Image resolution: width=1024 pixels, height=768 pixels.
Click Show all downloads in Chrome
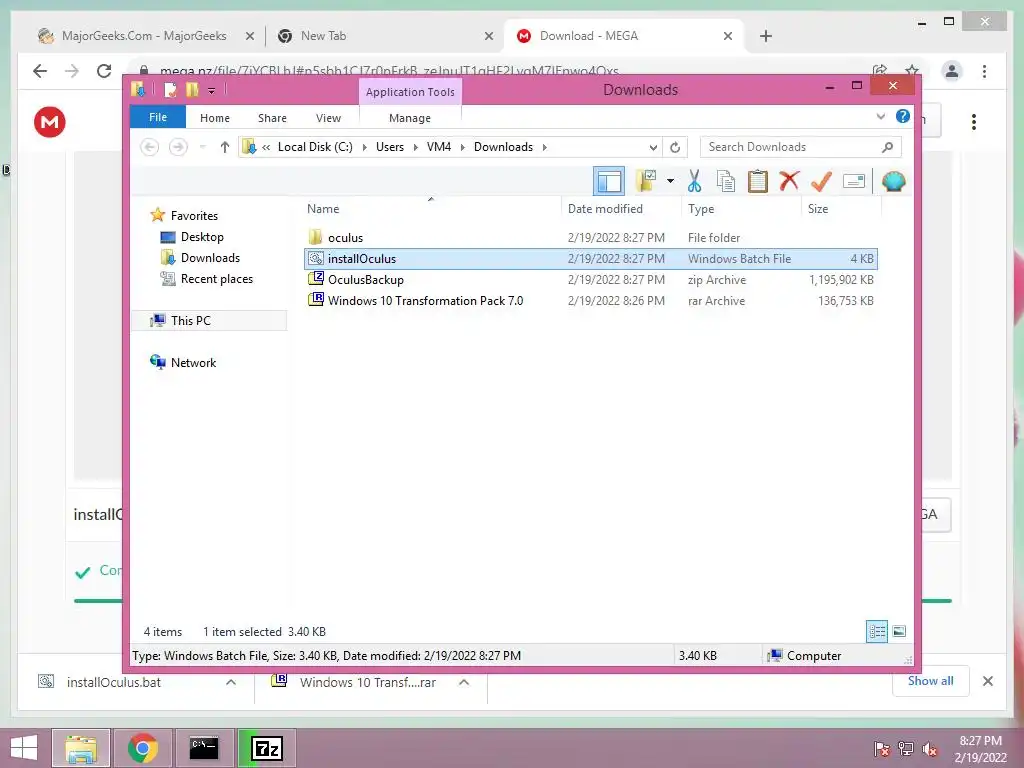point(930,681)
